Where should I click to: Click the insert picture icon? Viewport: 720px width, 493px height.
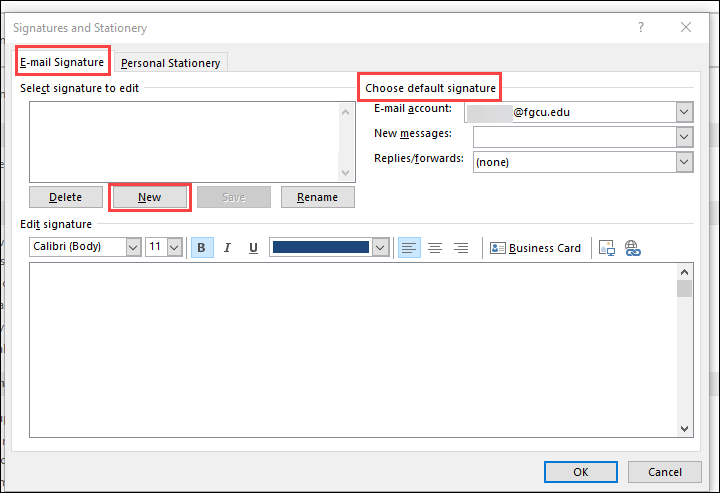(x=607, y=248)
